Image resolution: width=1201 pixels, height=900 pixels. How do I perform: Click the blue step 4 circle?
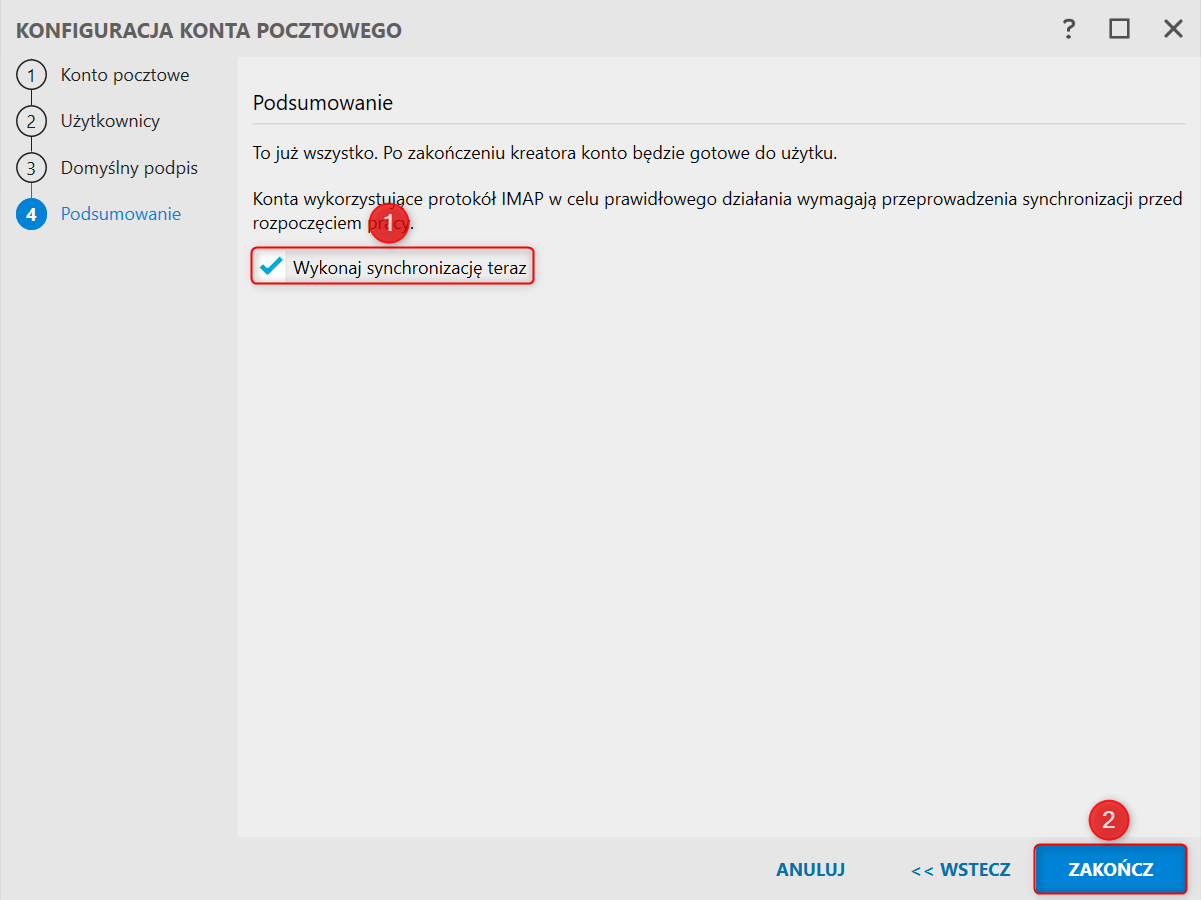[31, 214]
